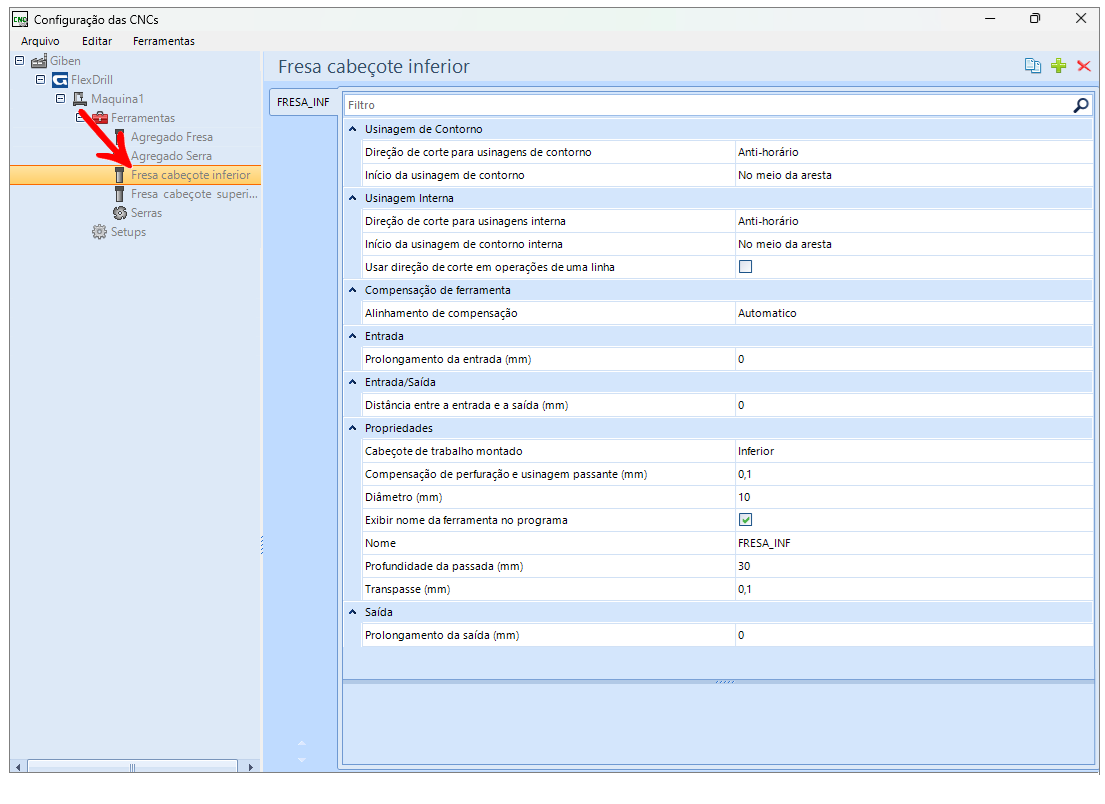Collapse the Usinagem de Contorno section
The width and height of the screenshot is (1105, 804).
click(352, 129)
